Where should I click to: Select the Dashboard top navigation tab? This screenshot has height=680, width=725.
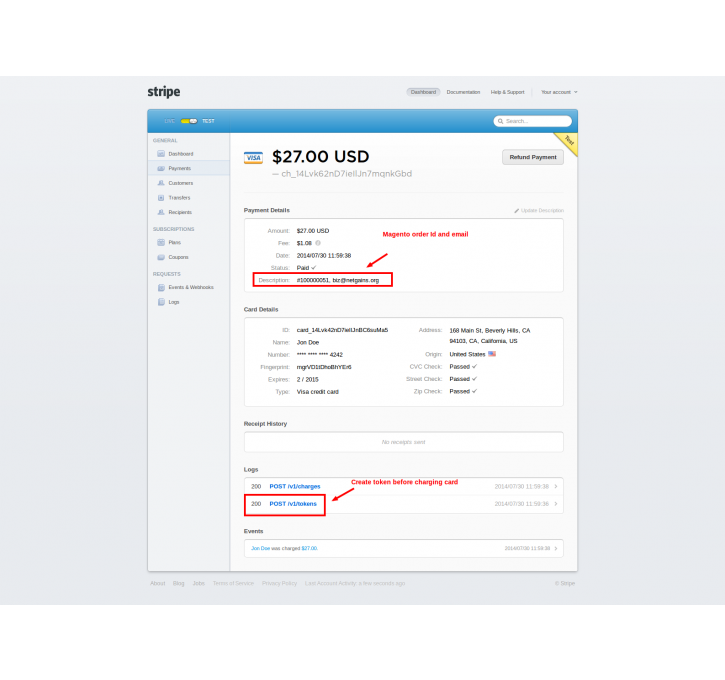(x=423, y=92)
